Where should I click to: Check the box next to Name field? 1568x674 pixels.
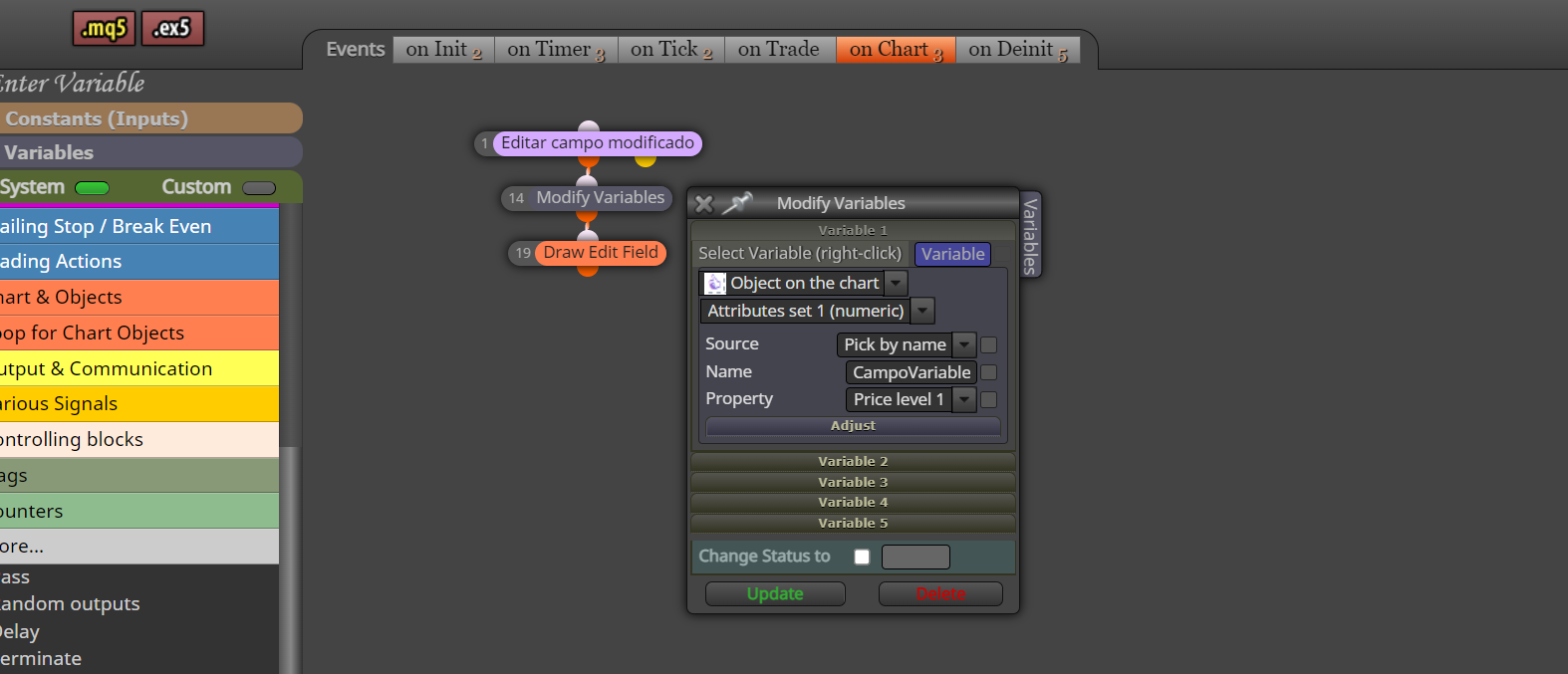(x=989, y=372)
